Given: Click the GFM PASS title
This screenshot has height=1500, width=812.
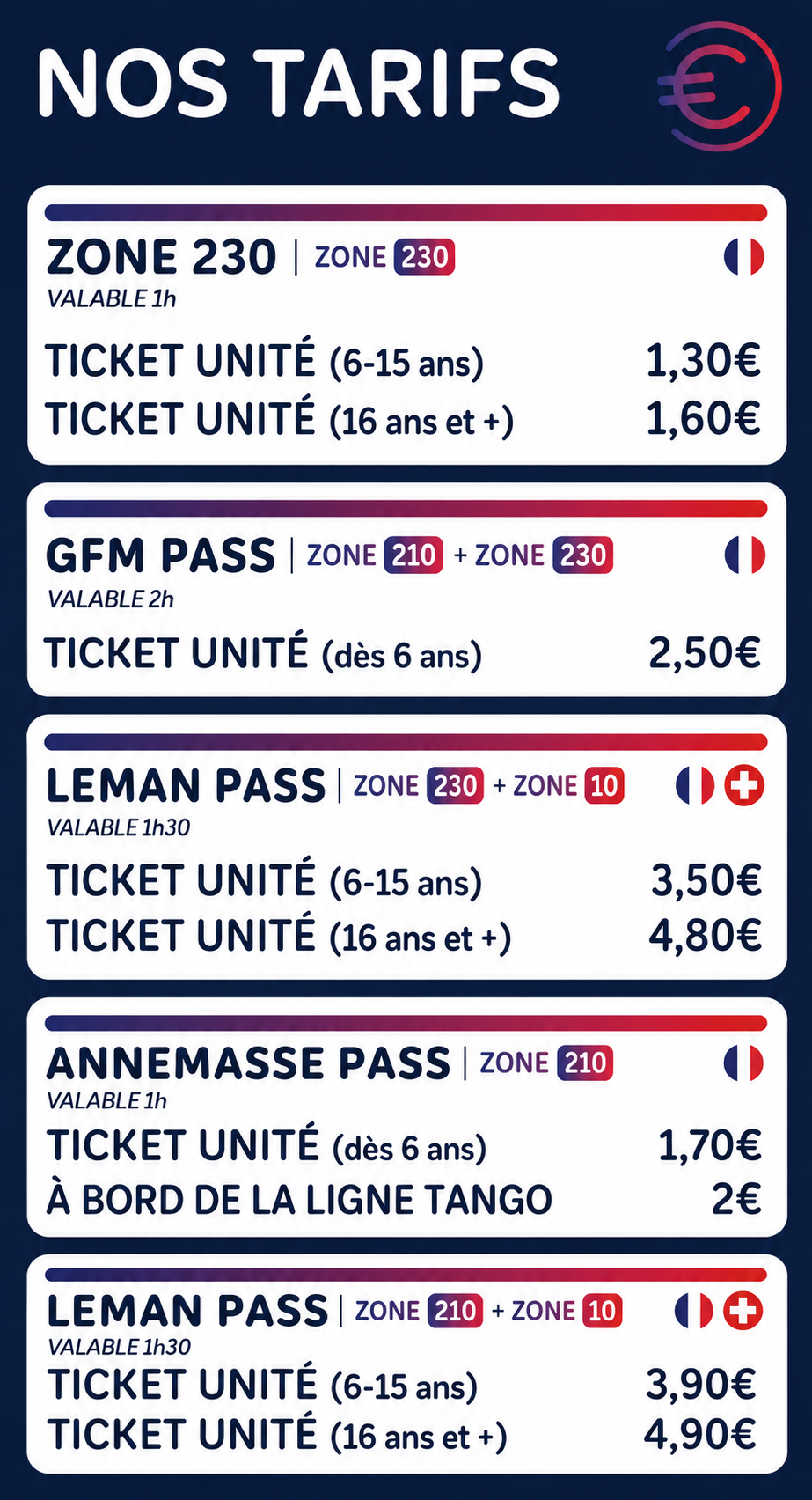Looking at the screenshot, I should [x=160, y=555].
